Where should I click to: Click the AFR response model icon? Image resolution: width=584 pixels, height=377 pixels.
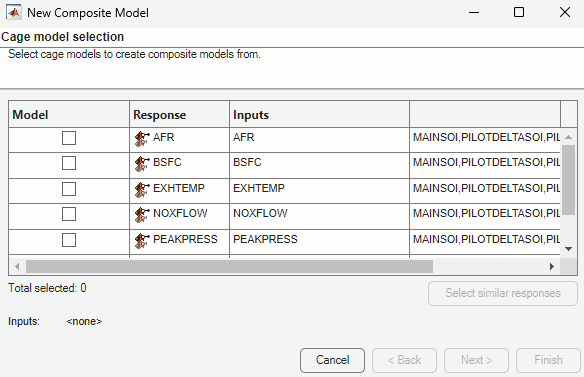[142, 139]
